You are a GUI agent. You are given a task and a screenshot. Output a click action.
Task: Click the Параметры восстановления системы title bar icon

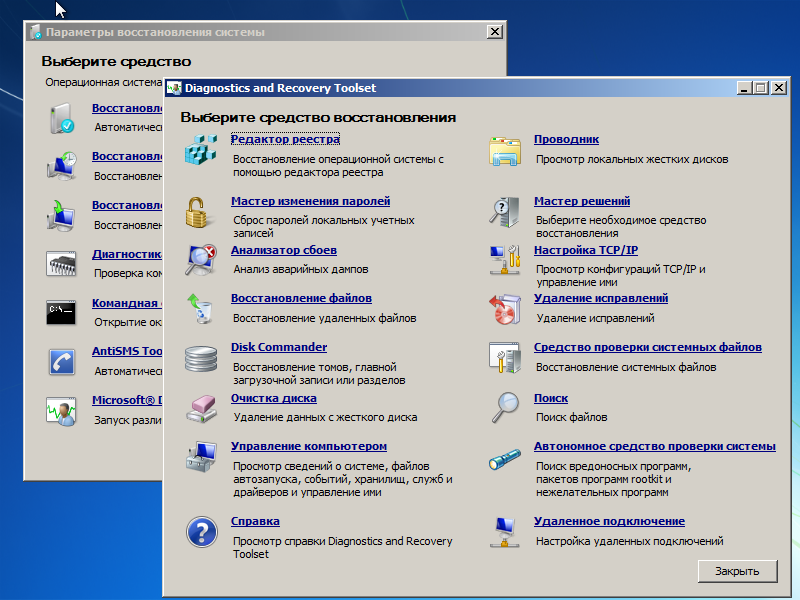click(36, 32)
